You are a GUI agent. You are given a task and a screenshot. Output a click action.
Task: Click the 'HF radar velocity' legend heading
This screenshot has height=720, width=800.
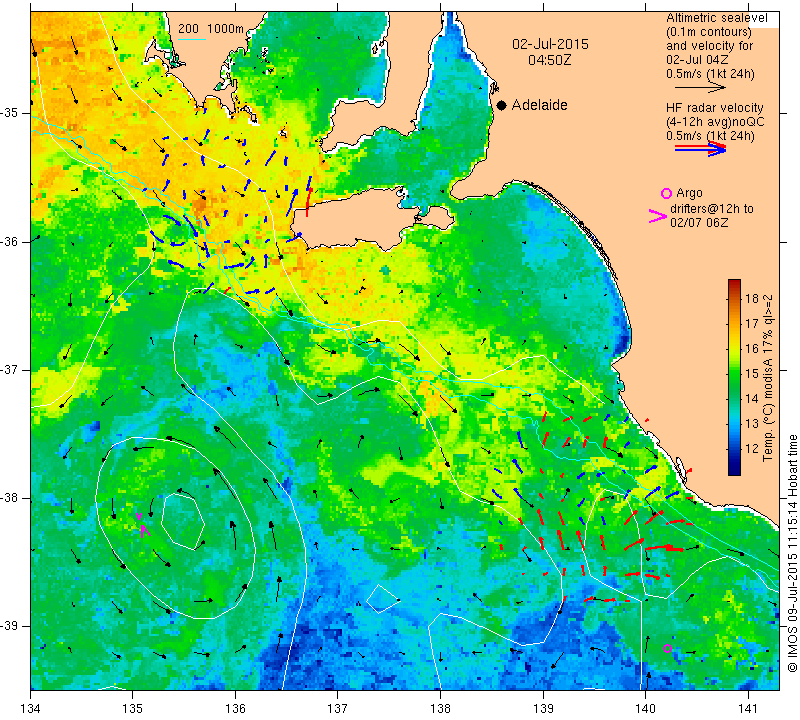pyautogui.click(x=714, y=108)
